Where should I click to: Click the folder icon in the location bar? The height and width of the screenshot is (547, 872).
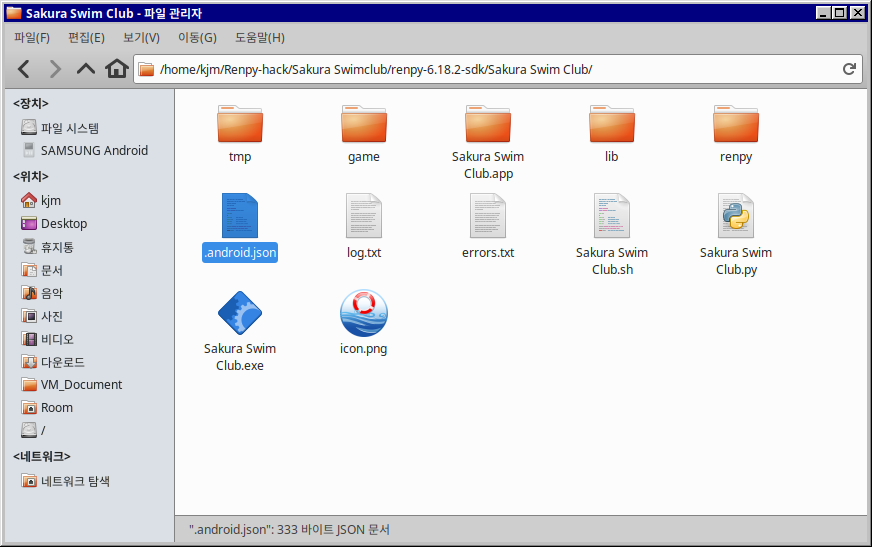(x=146, y=69)
